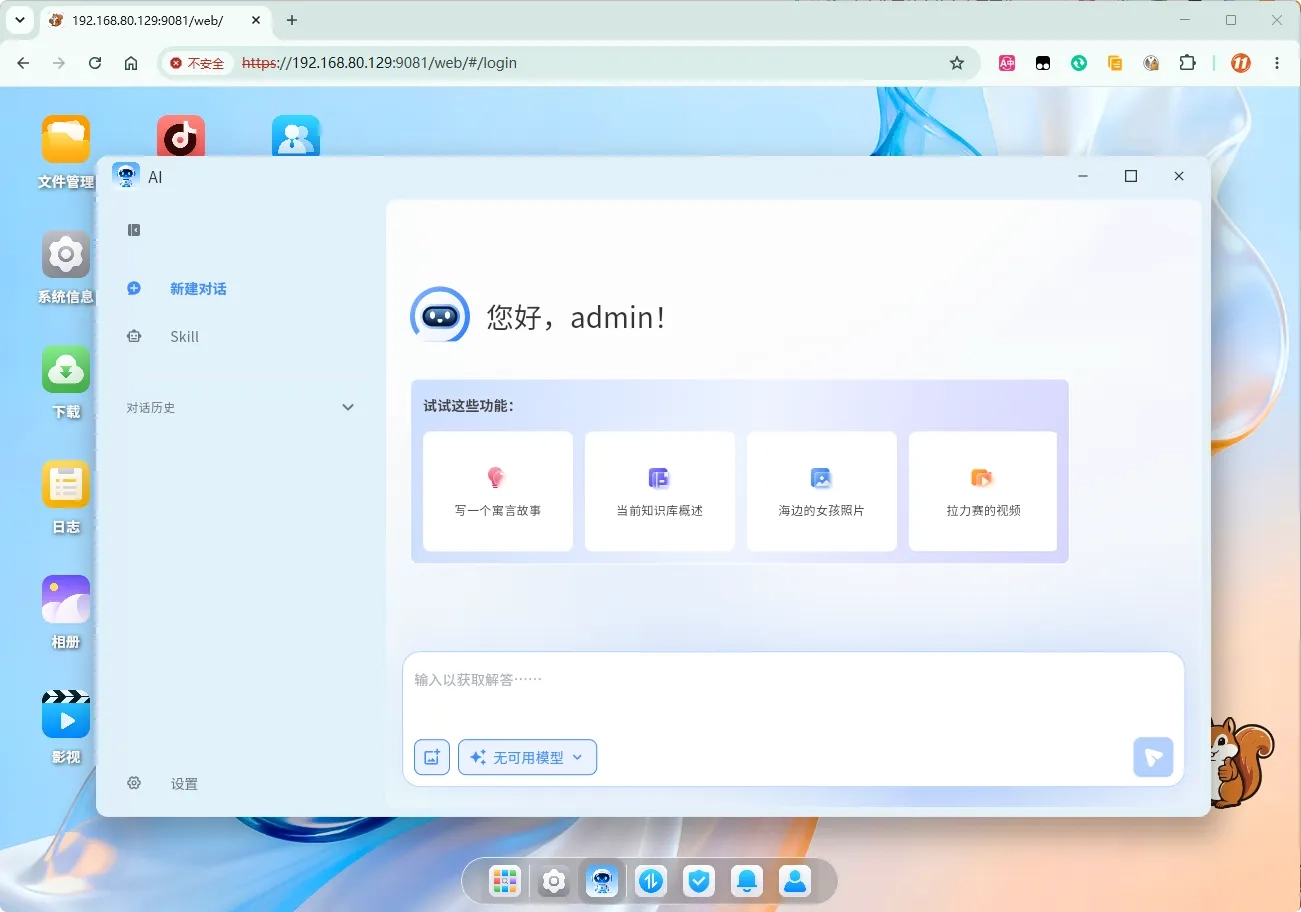Open 下载 desktop icon

pyautogui.click(x=66, y=369)
